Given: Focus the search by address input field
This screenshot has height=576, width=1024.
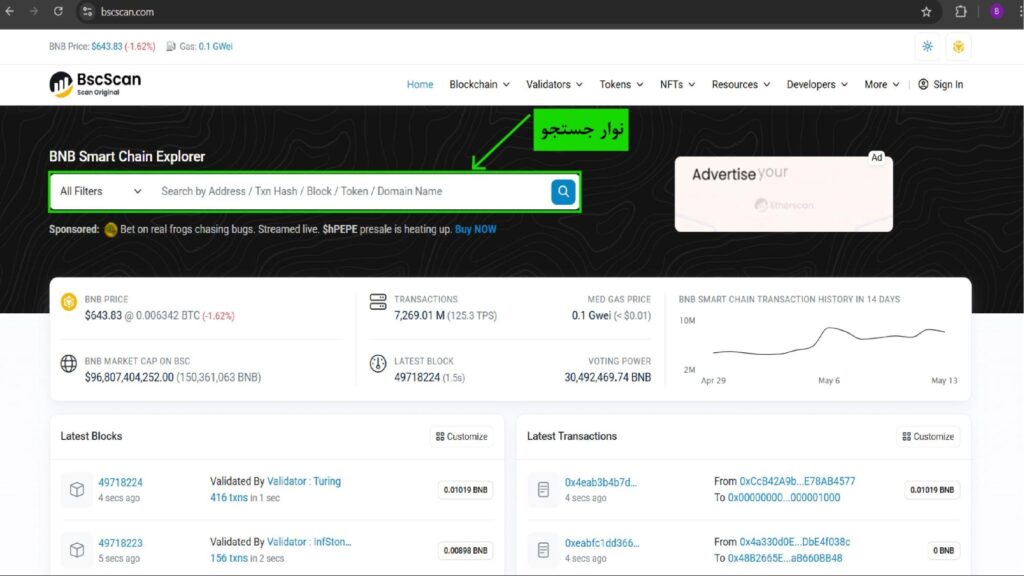Looking at the screenshot, I should [x=351, y=191].
